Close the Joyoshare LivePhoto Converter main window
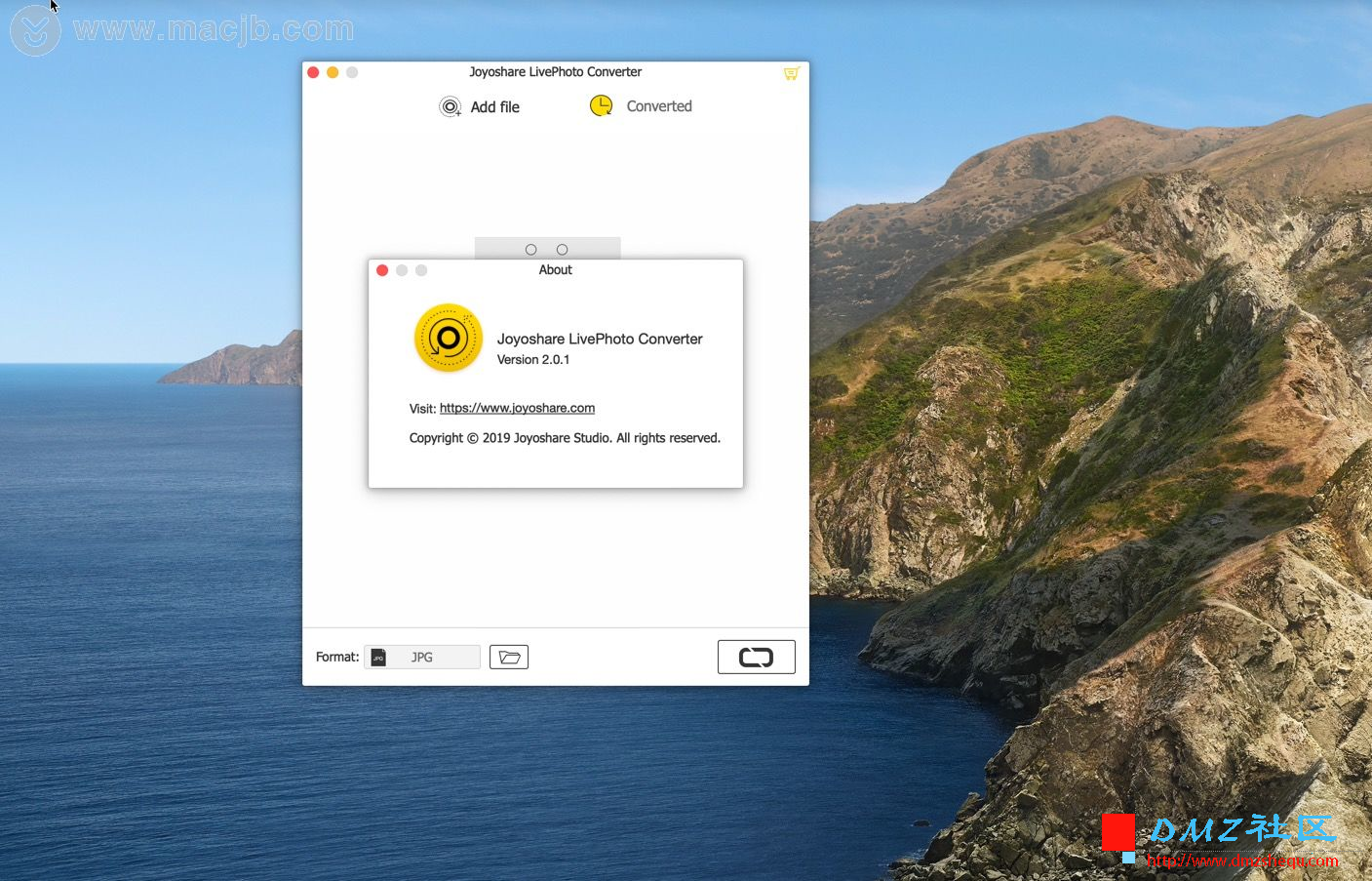This screenshot has height=881, width=1372. point(313,72)
